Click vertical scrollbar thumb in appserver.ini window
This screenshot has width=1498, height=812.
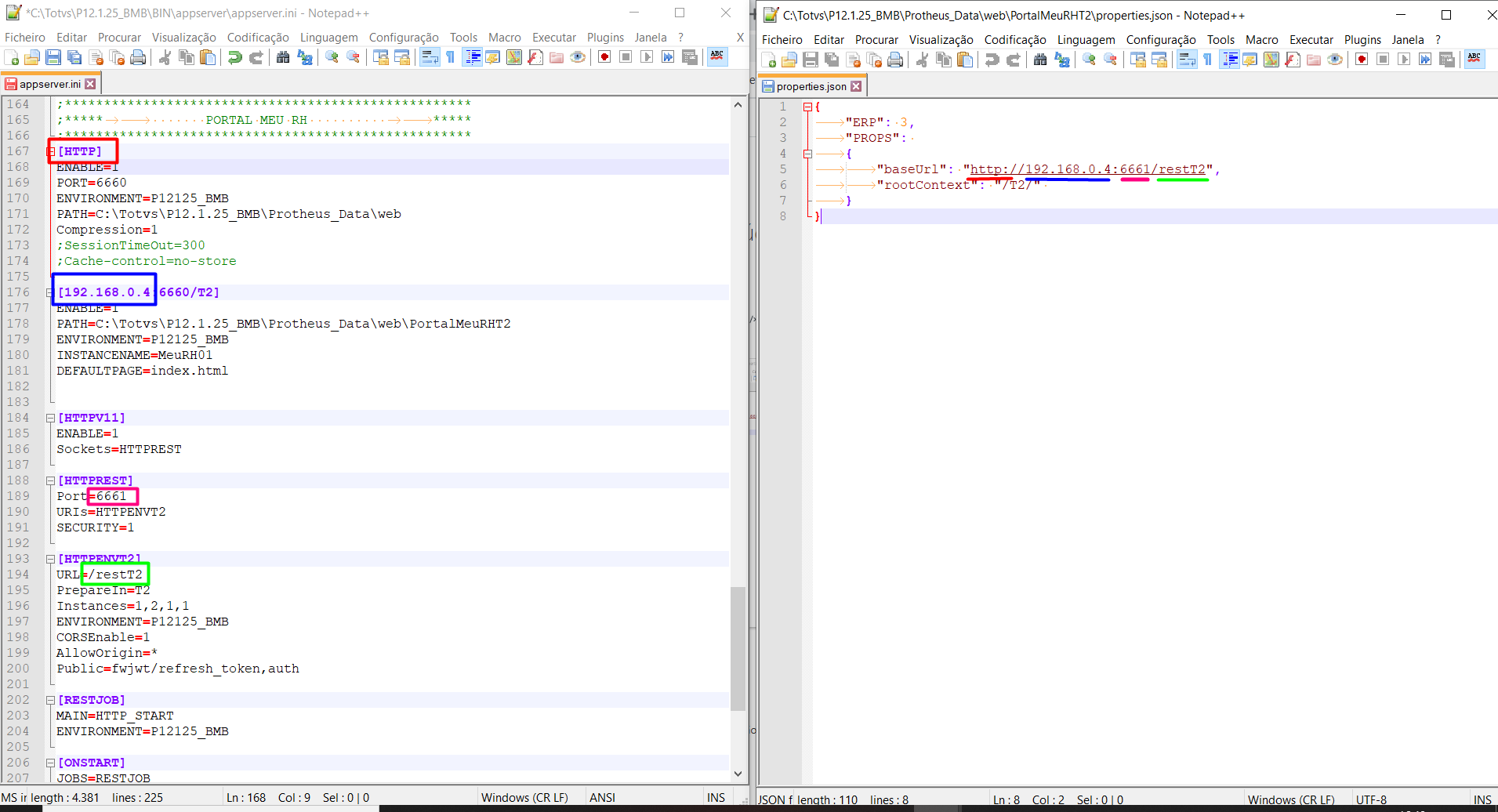click(738, 649)
